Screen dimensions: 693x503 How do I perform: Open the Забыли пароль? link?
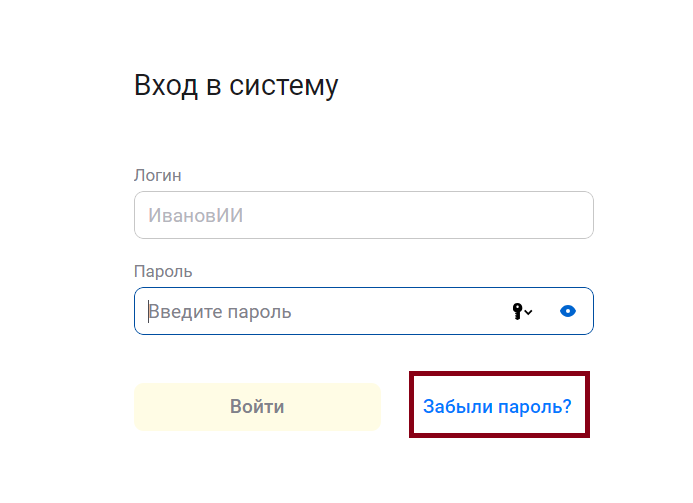497,407
